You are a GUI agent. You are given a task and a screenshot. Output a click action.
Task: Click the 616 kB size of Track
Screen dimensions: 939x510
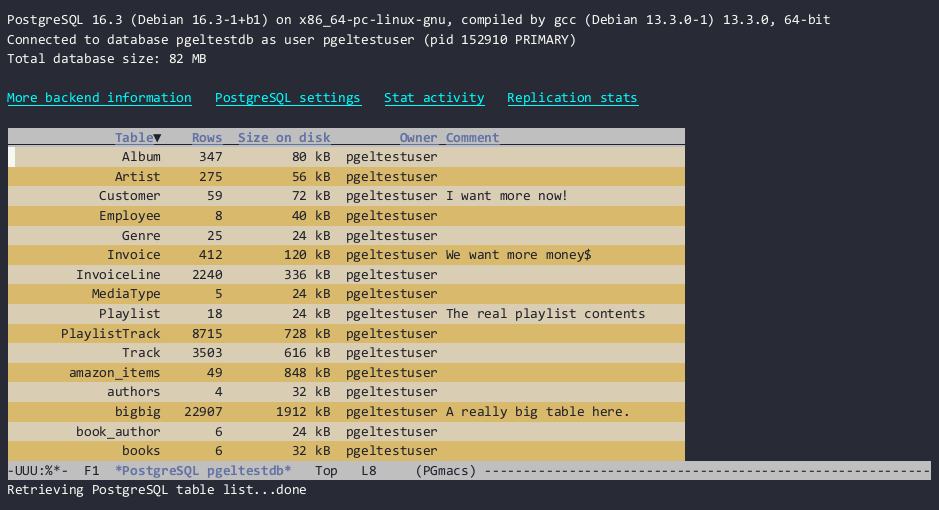pyautogui.click(x=307, y=353)
